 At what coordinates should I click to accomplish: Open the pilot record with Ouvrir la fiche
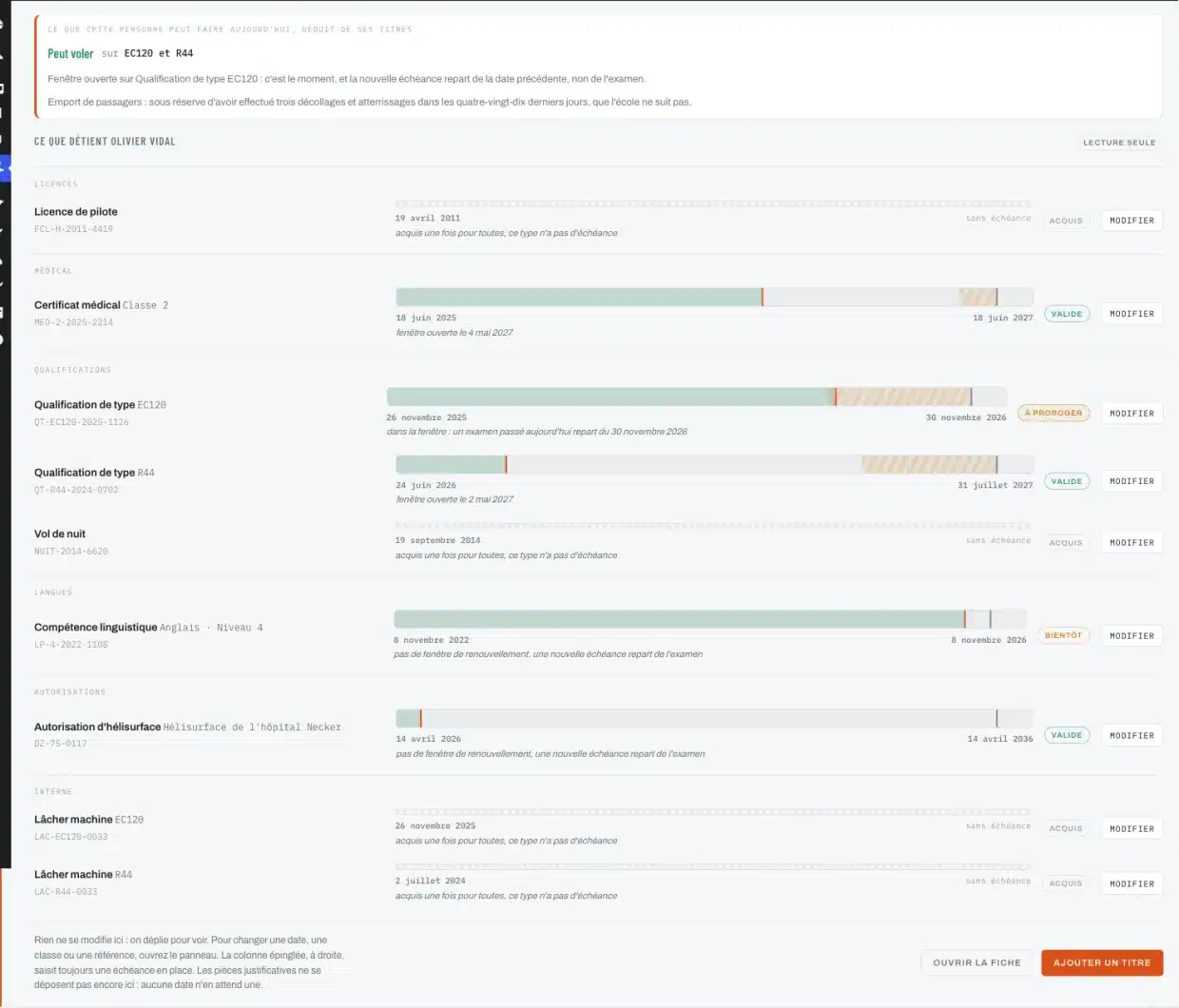pos(976,962)
